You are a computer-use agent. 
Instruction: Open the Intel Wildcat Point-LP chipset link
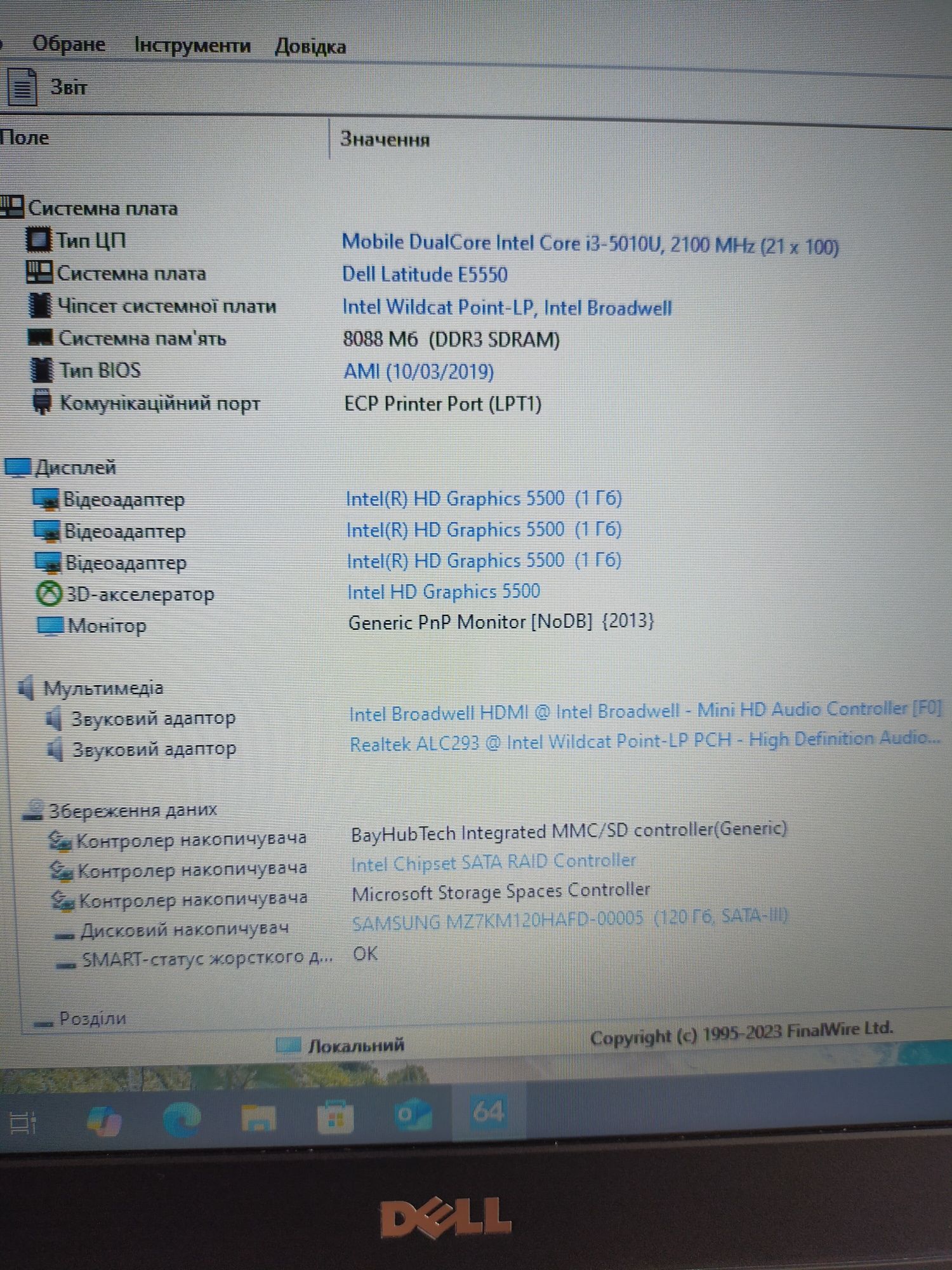[507, 307]
